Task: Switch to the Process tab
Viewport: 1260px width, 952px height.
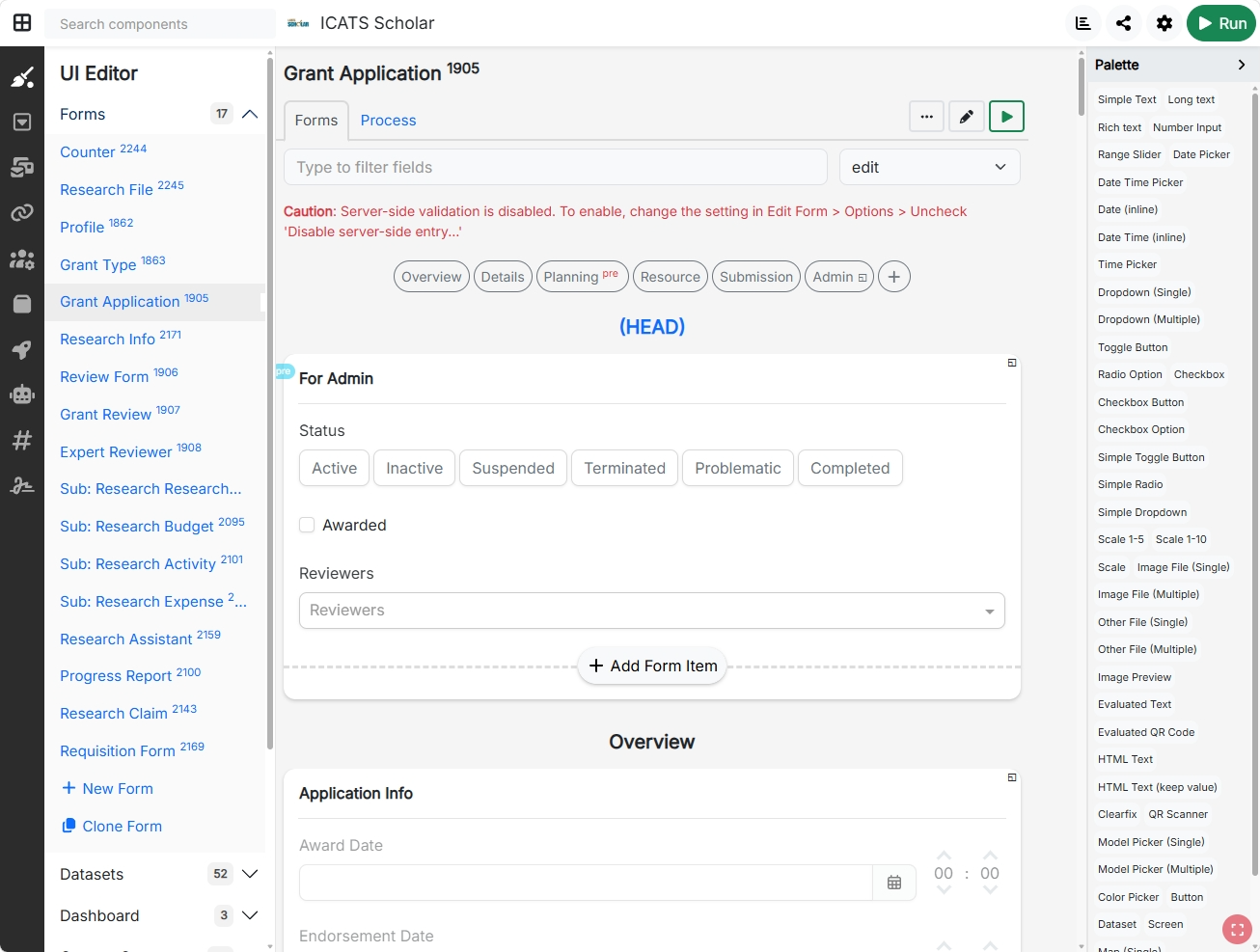Action: click(388, 121)
